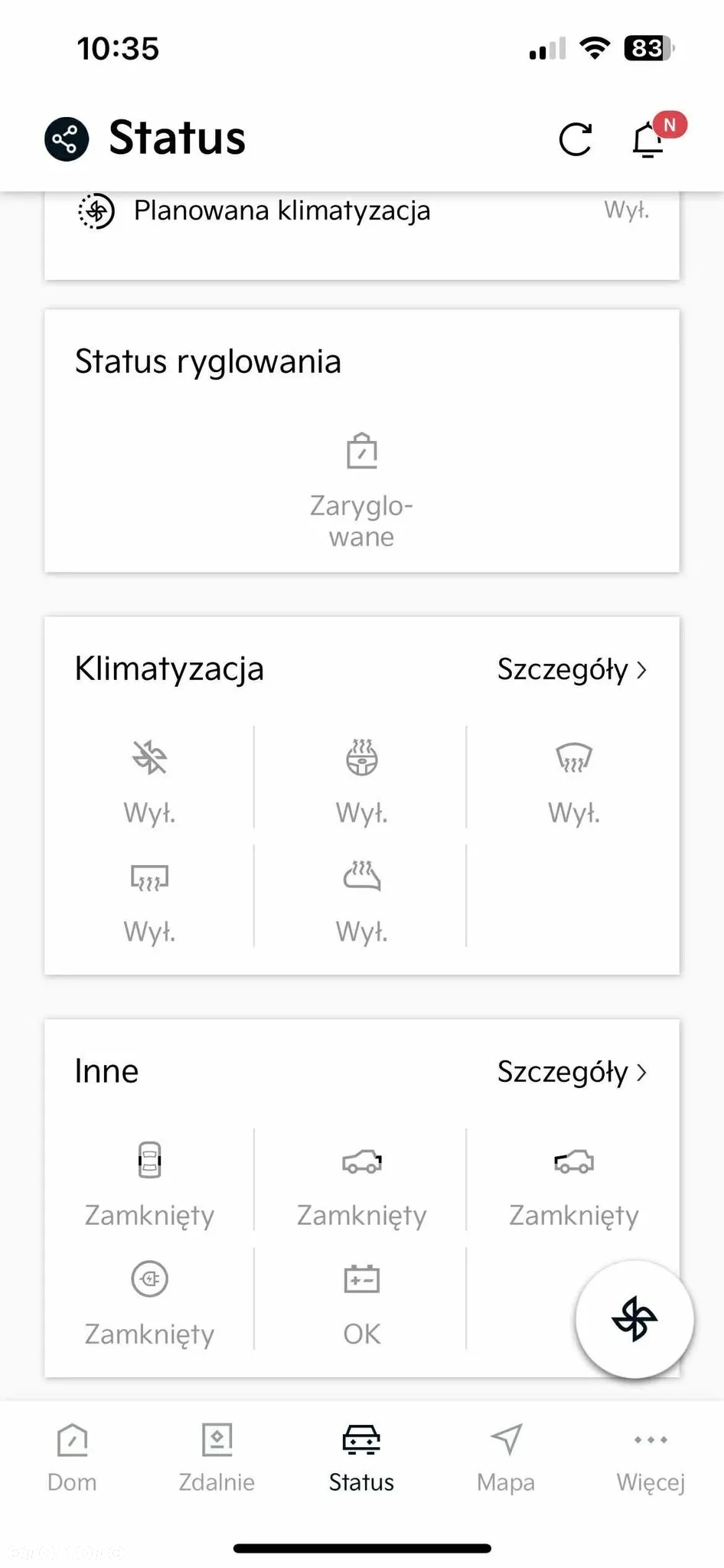This screenshot has height=1568, width=724.
Task: Open the Mapa tab
Action: click(506, 1458)
